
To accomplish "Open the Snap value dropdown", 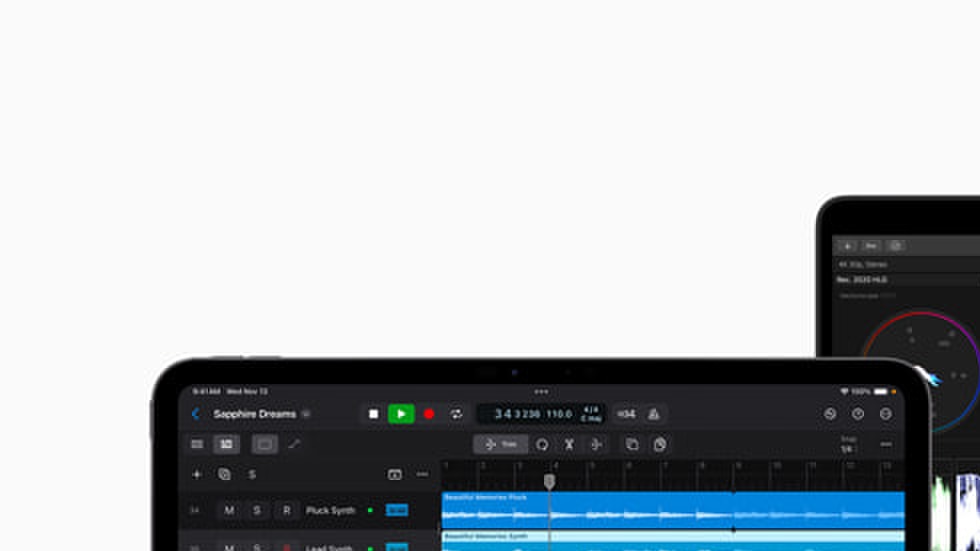I will (848, 444).
